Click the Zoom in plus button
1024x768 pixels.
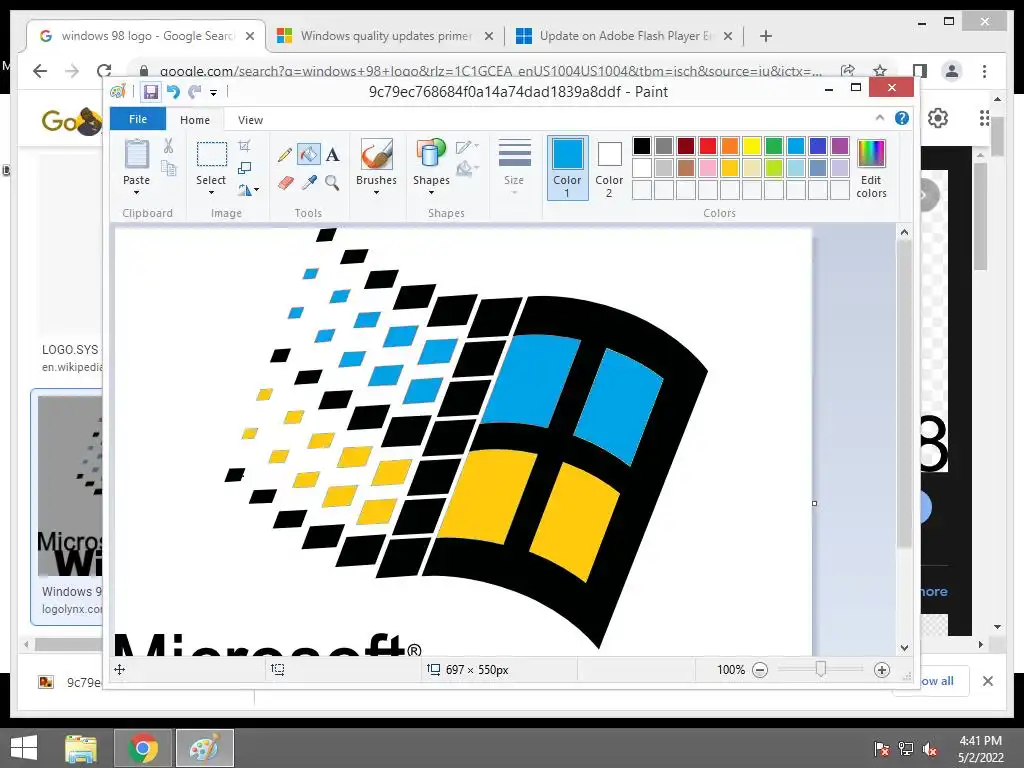[882, 669]
